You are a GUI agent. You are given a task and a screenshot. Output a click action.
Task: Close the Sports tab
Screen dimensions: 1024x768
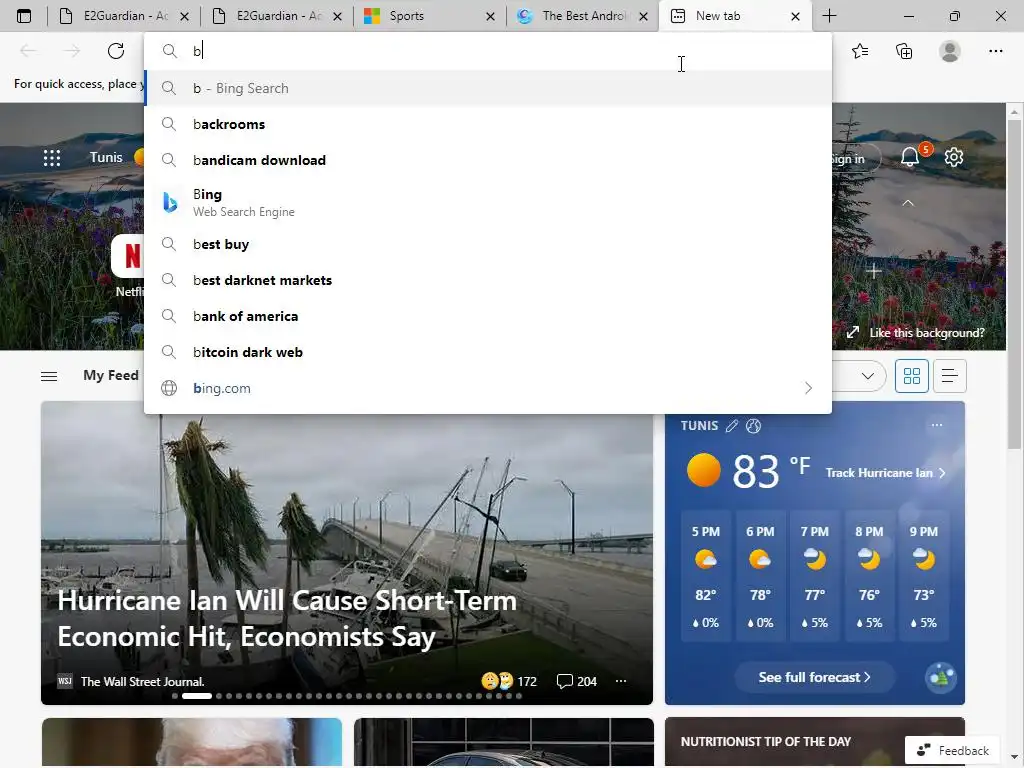point(490,16)
